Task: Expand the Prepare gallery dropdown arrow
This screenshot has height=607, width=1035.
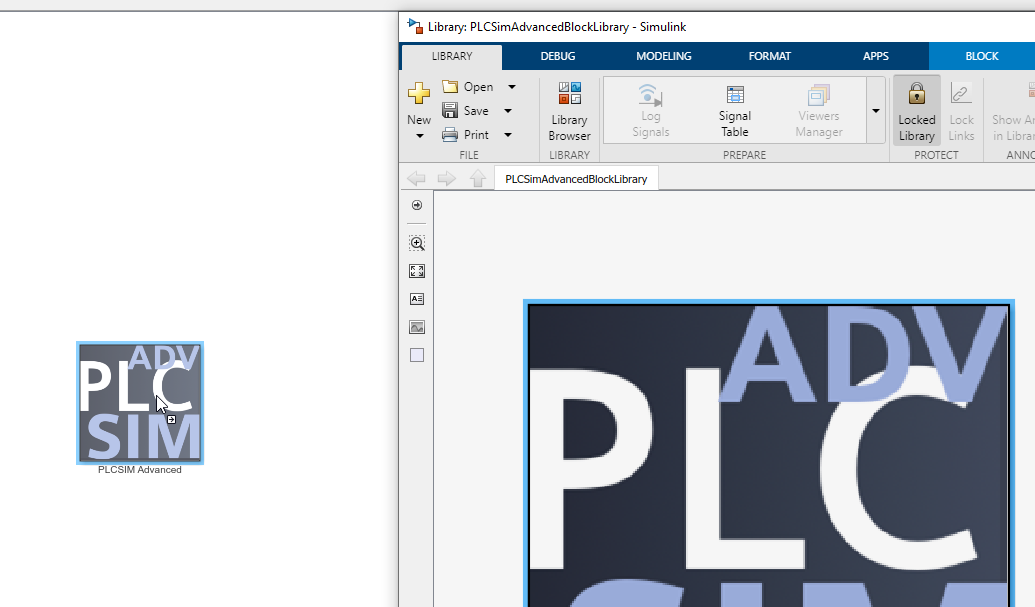Action: pyautogui.click(x=876, y=111)
